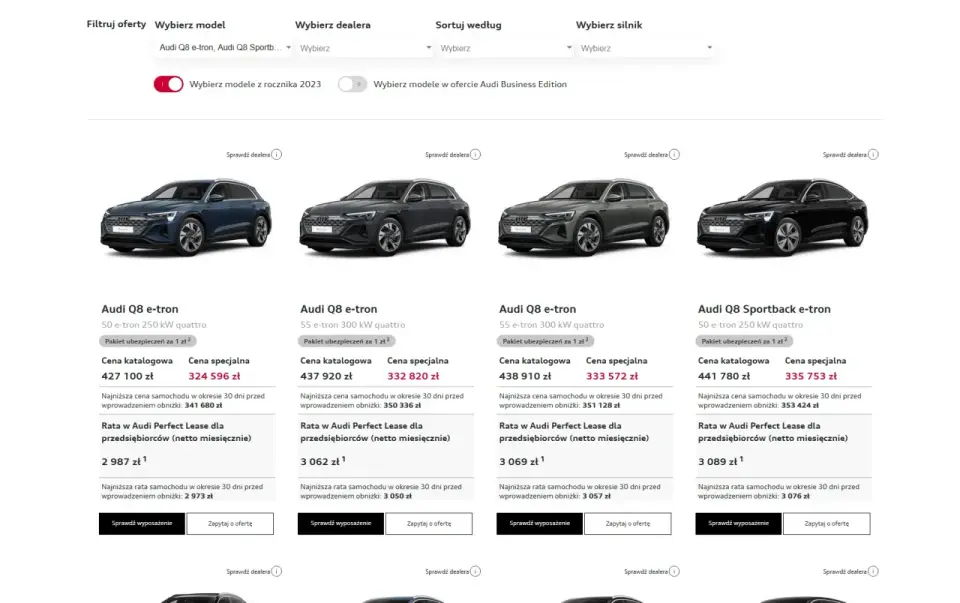Check equipment for 333 572 zł Q8 e-tron
960x603 pixels.
539,524
